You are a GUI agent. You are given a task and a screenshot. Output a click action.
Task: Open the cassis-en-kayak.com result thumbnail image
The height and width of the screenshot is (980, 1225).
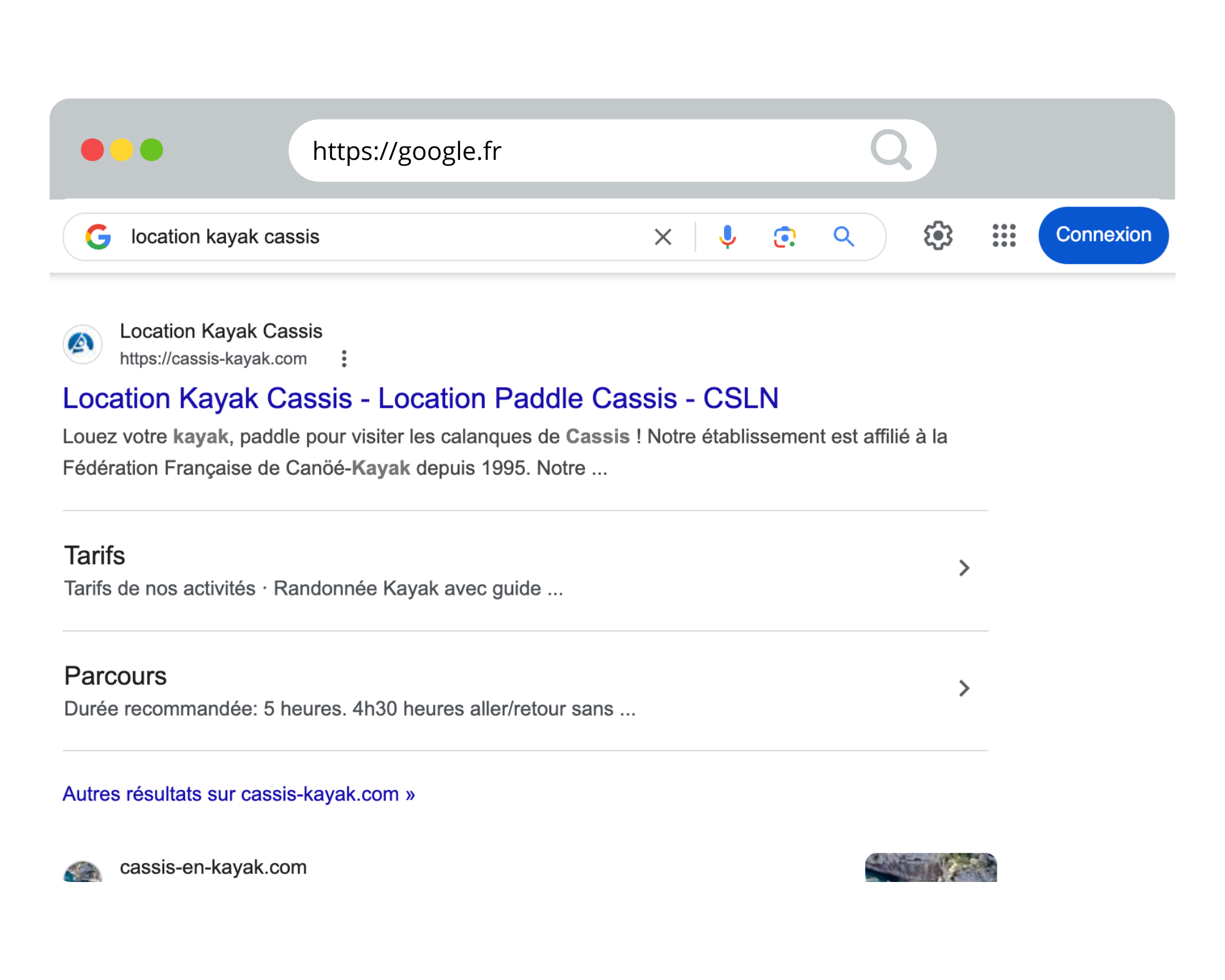click(931, 867)
